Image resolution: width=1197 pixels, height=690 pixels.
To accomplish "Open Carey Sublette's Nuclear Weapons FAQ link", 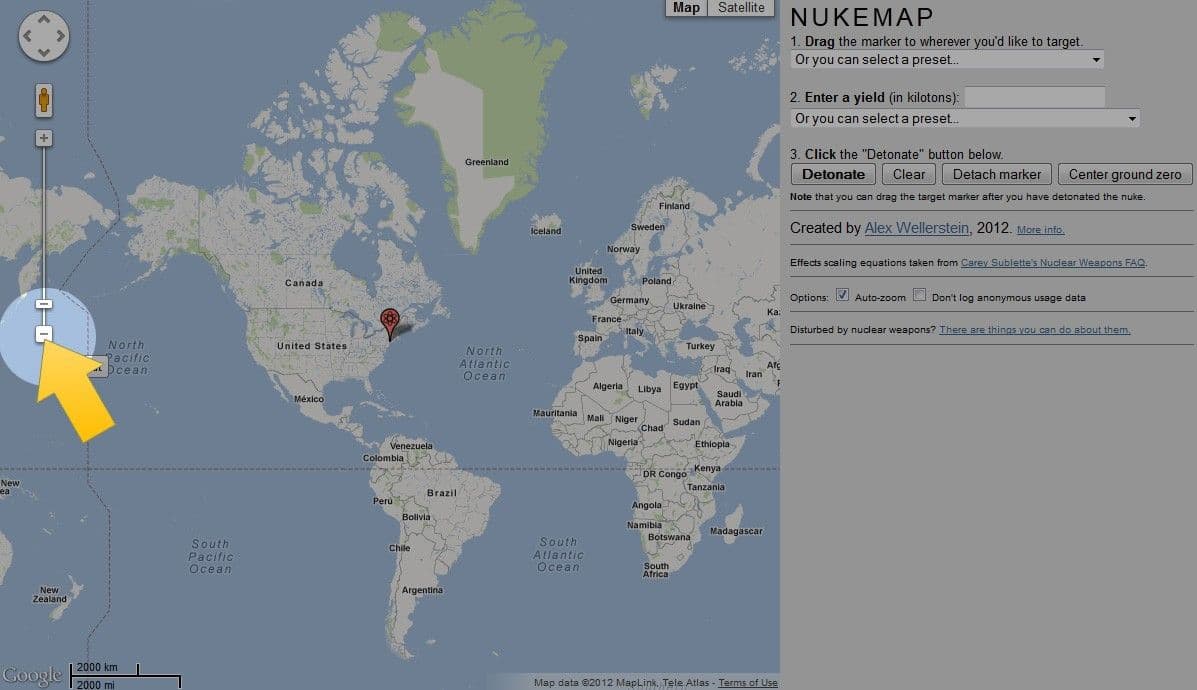I will point(1053,263).
